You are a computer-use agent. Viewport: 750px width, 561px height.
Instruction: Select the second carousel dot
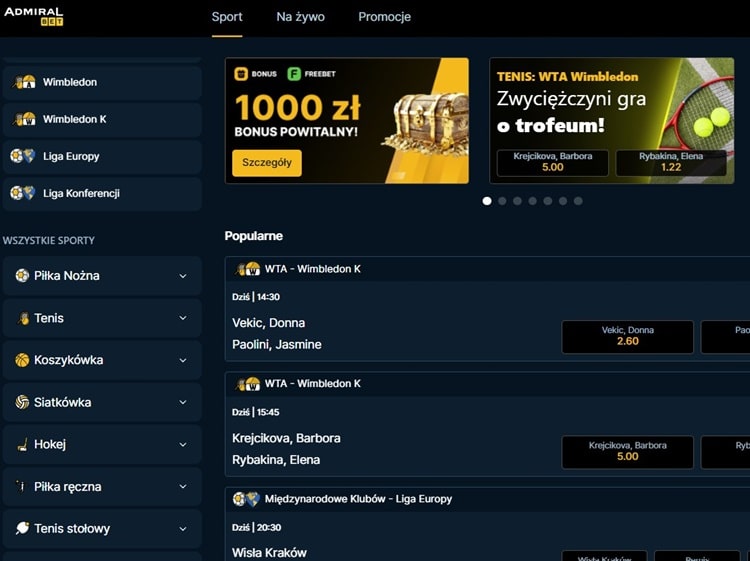click(502, 201)
